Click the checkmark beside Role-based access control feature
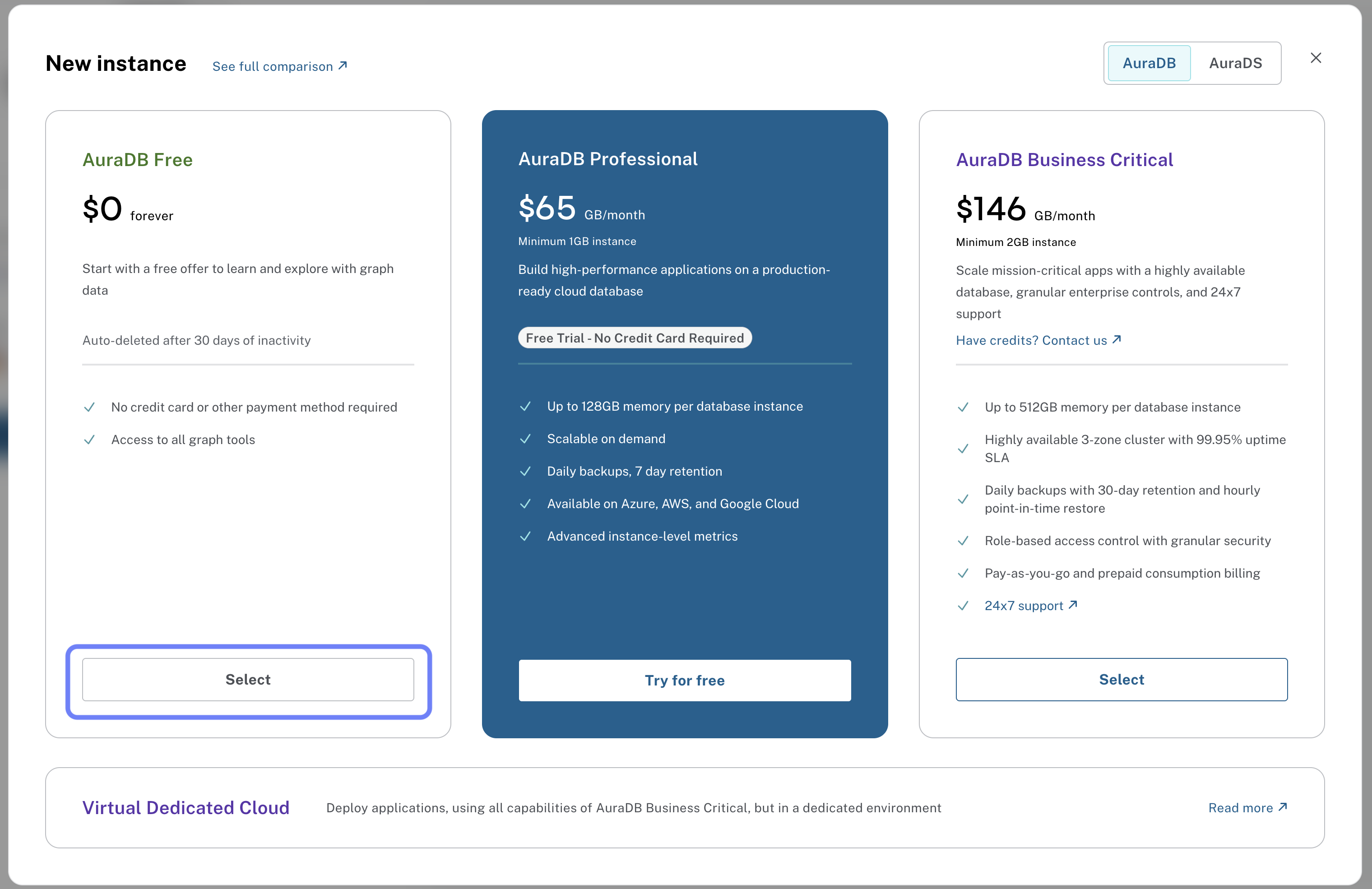The height and width of the screenshot is (889, 1372). point(963,541)
